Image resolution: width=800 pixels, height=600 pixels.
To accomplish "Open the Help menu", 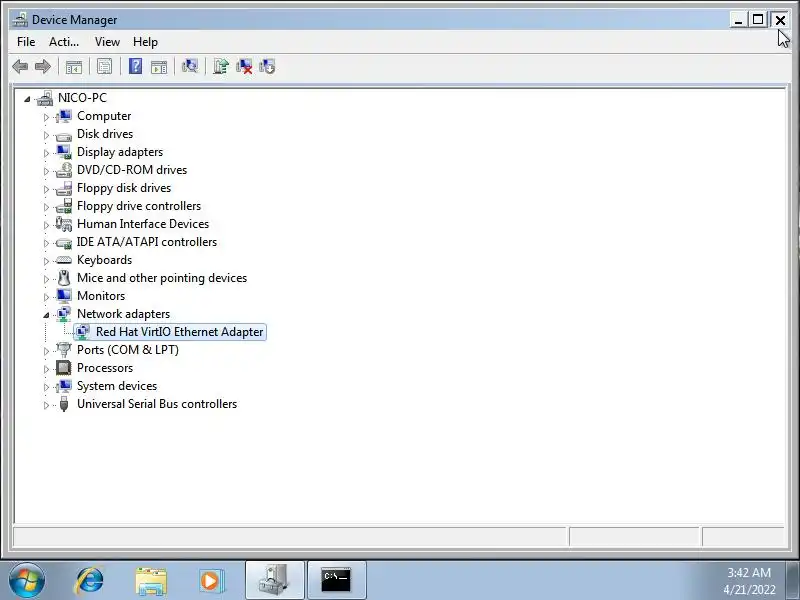I will click(x=145, y=42).
